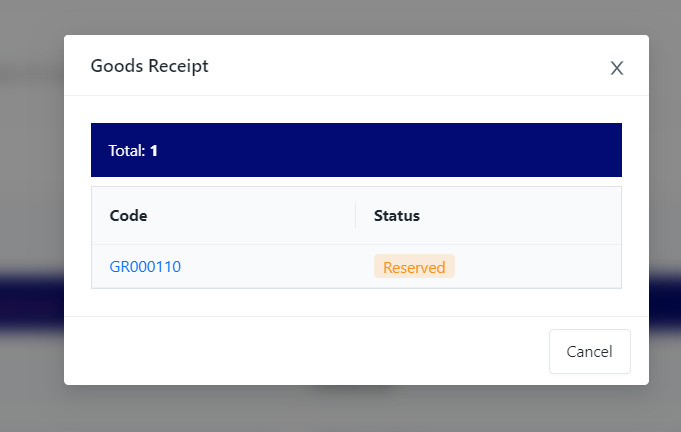Click the X icon in dialog header
681x432 pixels.
click(617, 68)
